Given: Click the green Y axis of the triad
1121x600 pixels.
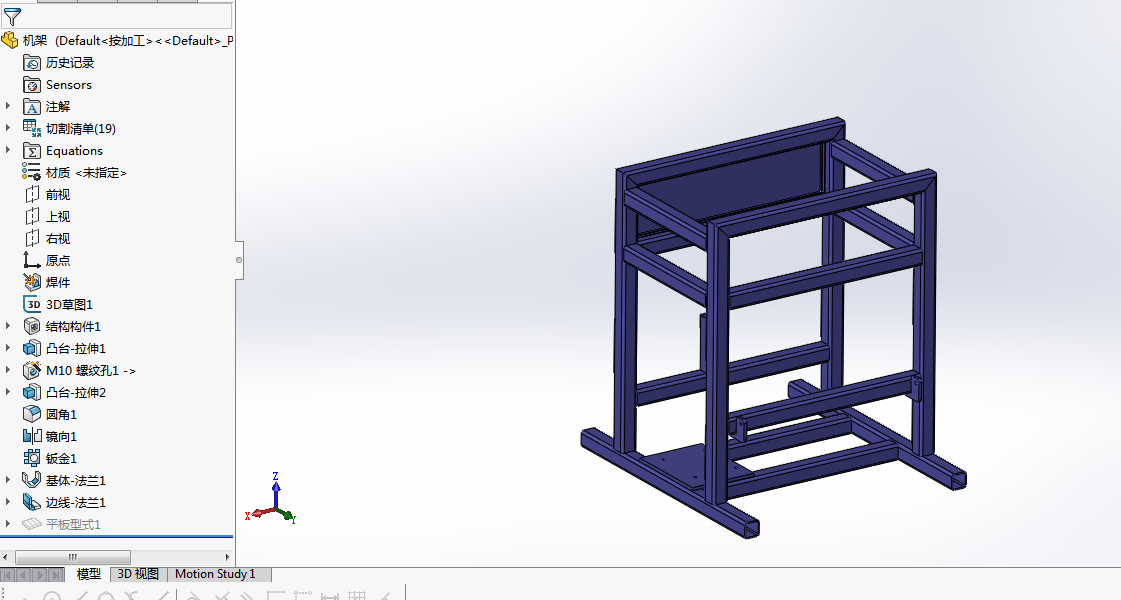Looking at the screenshot, I should (287, 516).
